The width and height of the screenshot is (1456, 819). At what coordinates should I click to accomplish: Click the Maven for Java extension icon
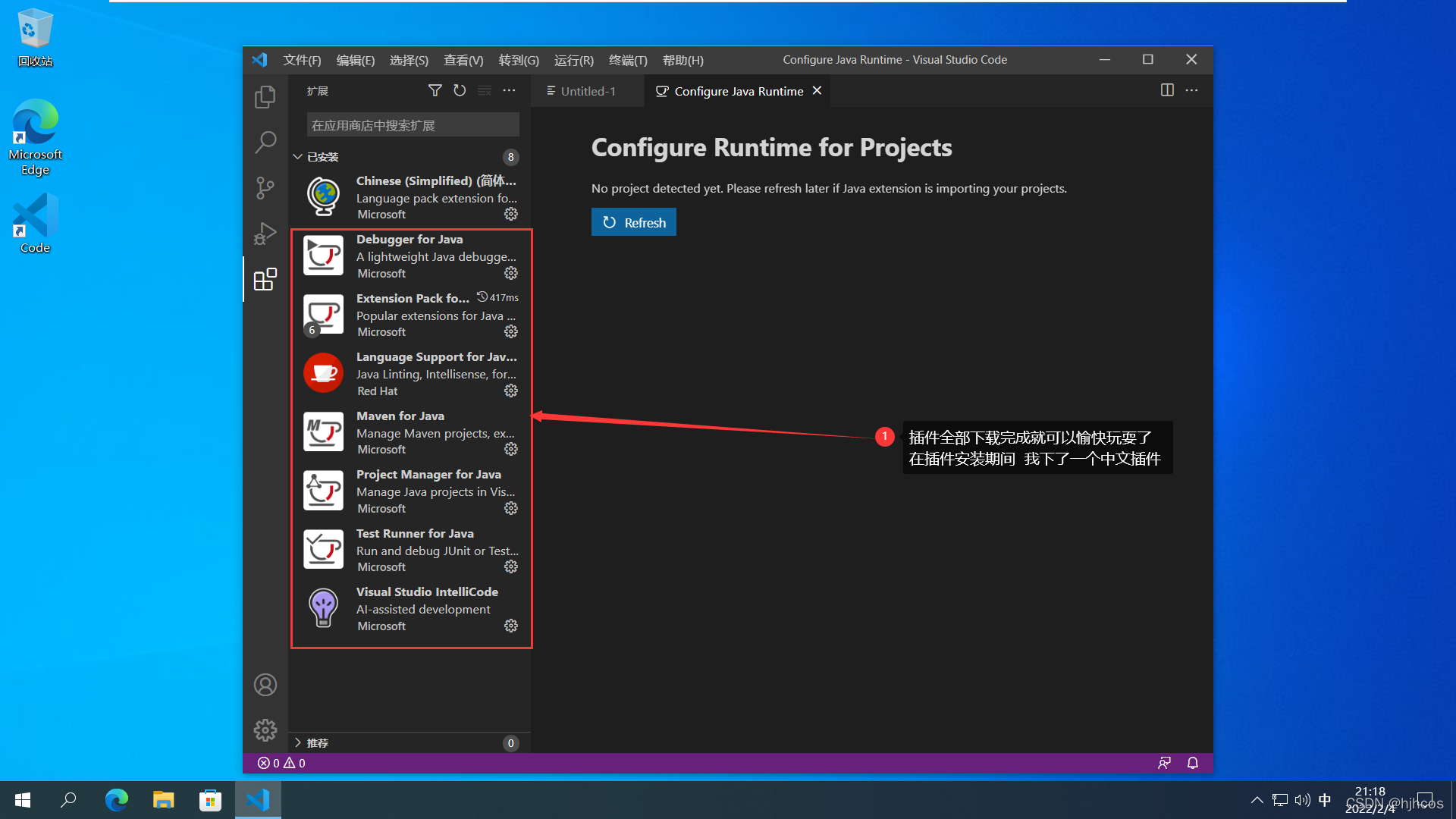tap(323, 431)
